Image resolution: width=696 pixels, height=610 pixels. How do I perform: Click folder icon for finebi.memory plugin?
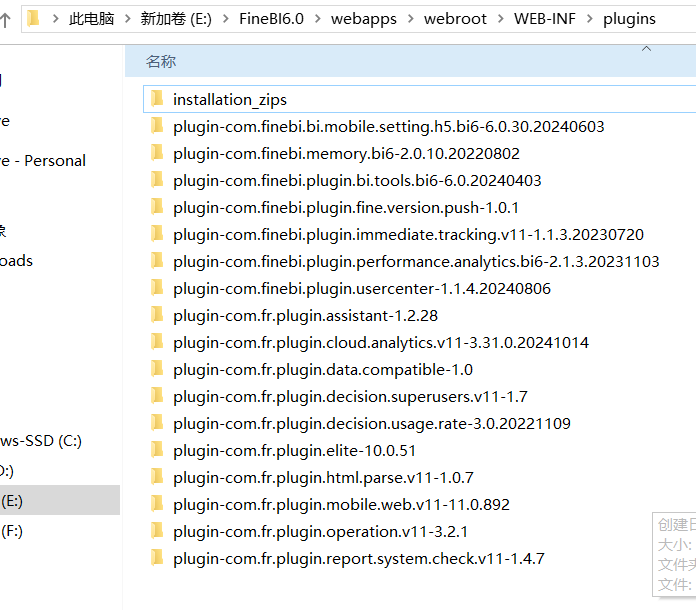pos(157,153)
